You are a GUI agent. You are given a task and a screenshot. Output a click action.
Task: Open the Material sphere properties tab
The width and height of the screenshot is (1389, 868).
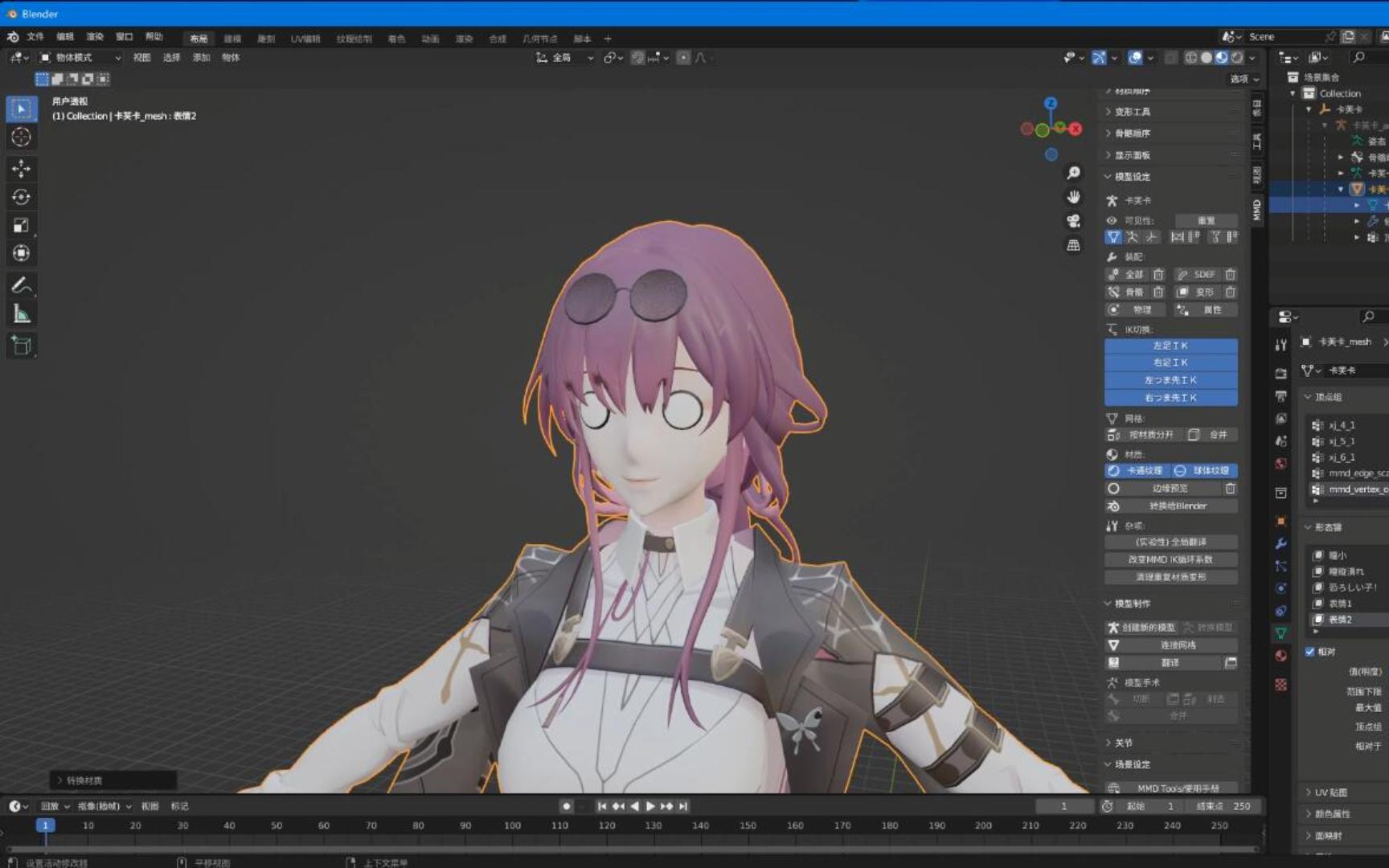[1280, 656]
